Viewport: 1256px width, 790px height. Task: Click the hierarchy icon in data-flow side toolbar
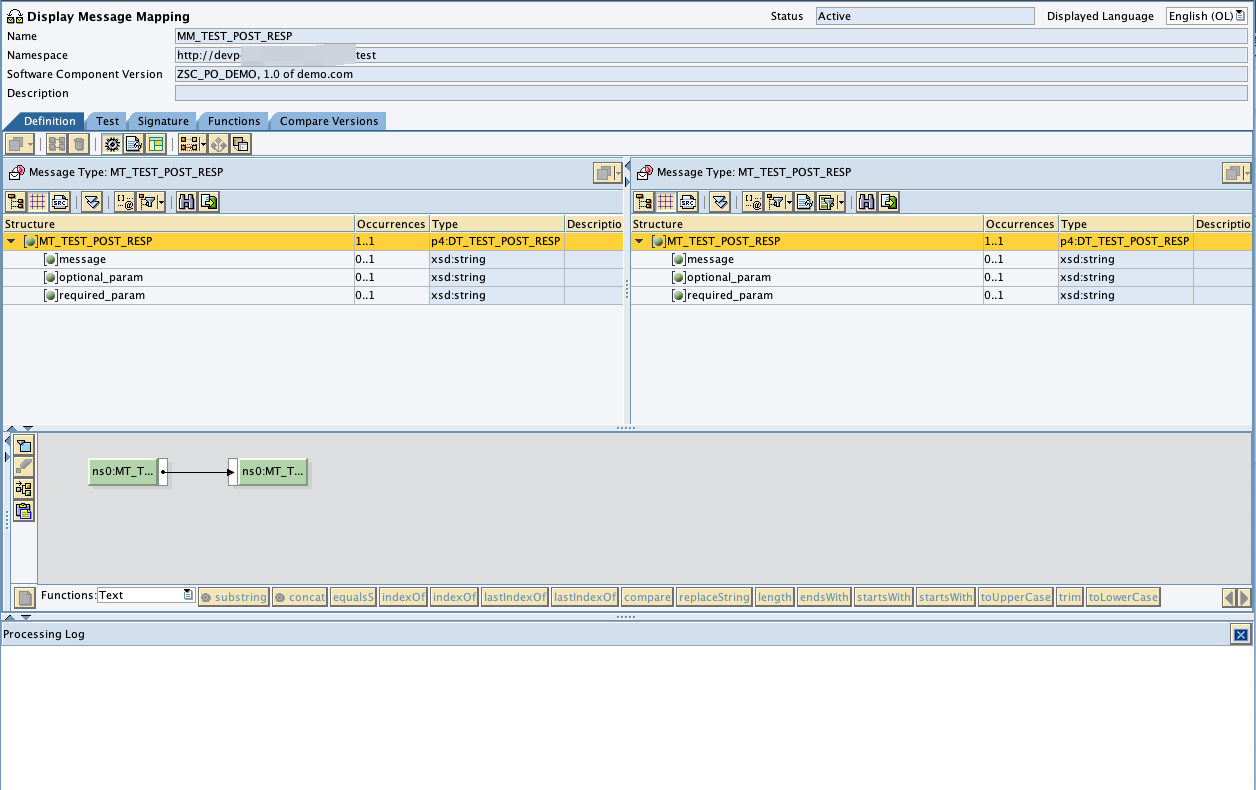point(24,489)
